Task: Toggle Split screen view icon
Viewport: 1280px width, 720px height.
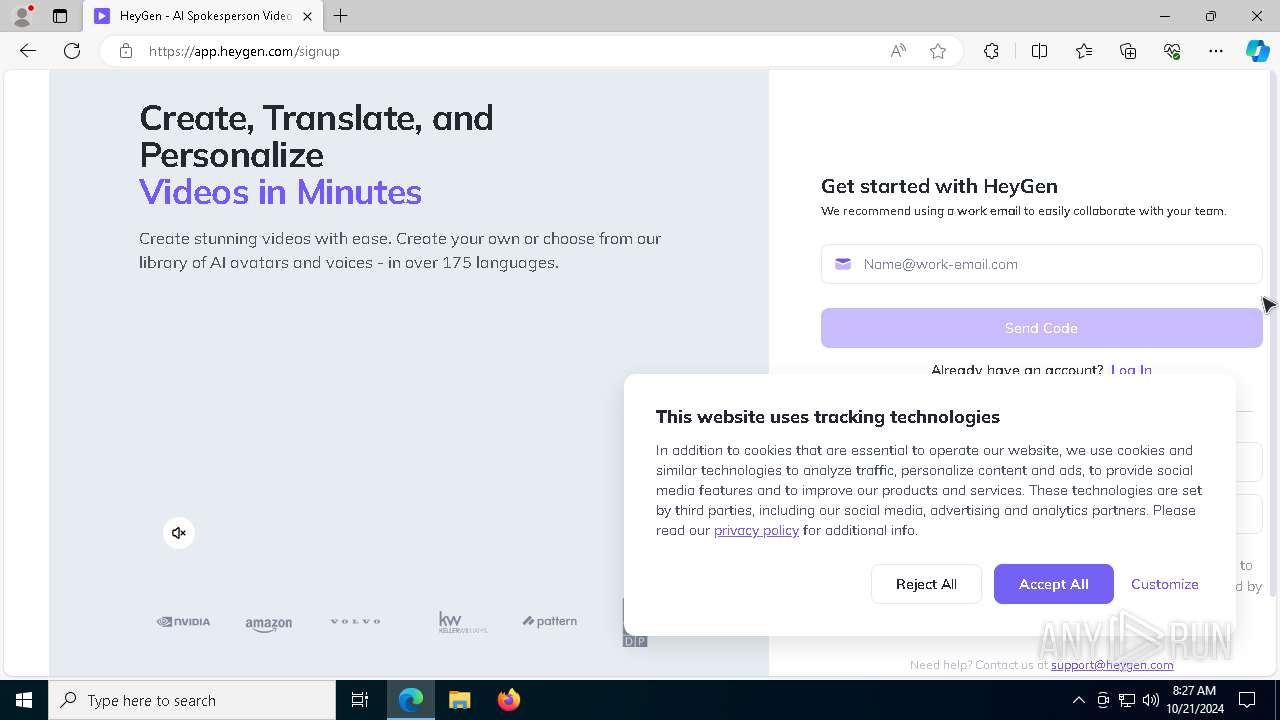Action: point(1039,51)
